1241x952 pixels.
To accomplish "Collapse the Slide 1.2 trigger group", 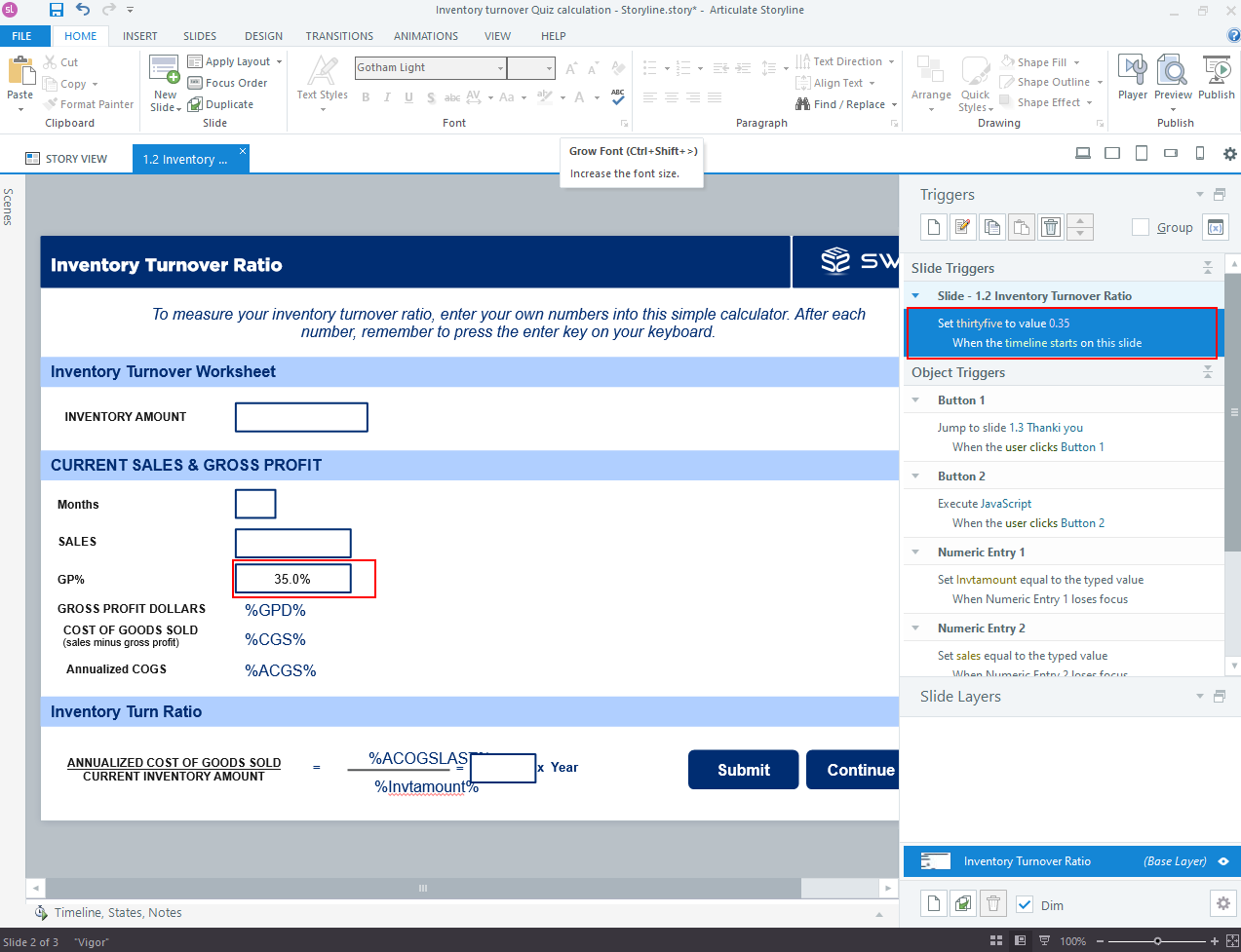I will (915, 295).
